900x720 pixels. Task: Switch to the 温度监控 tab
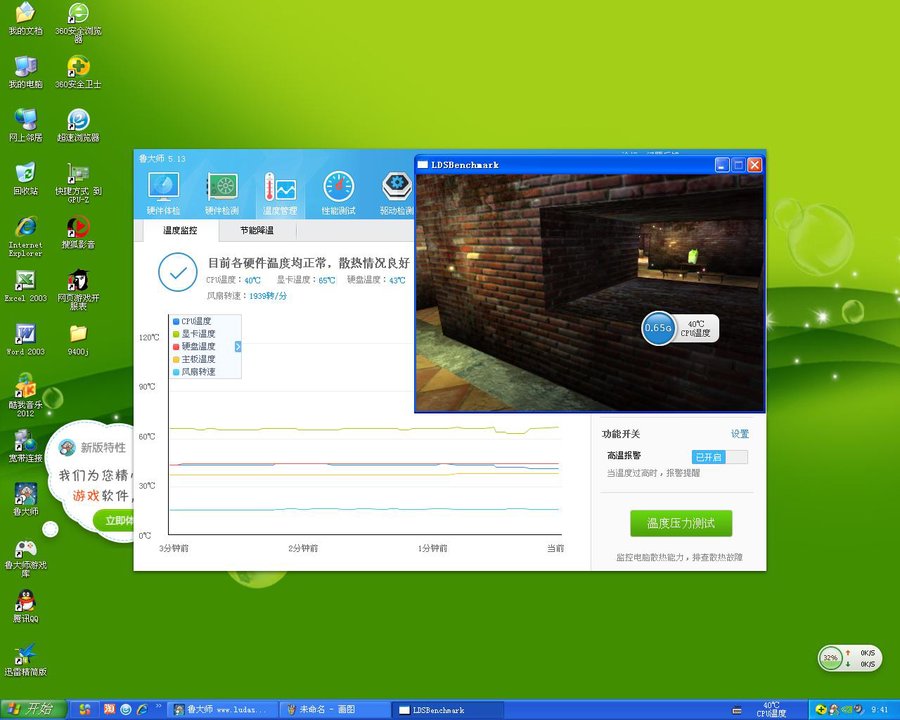click(180, 230)
